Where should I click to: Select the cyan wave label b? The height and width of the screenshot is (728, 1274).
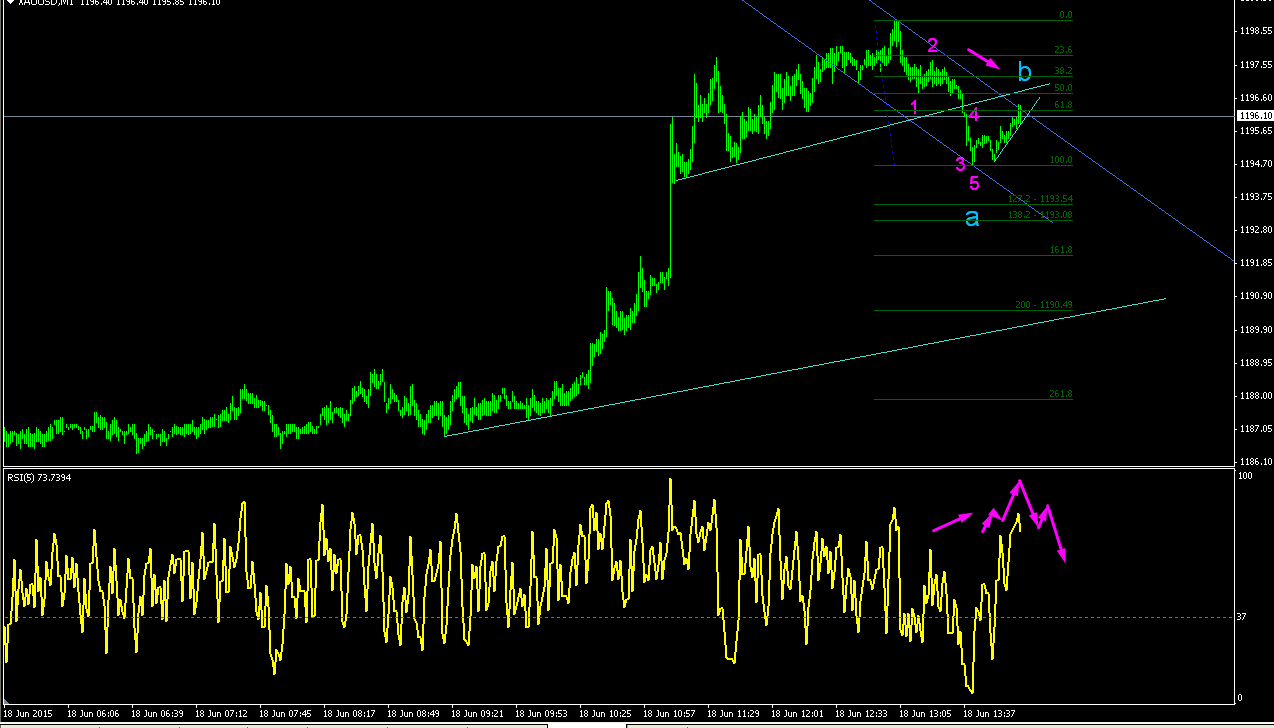[1024, 72]
